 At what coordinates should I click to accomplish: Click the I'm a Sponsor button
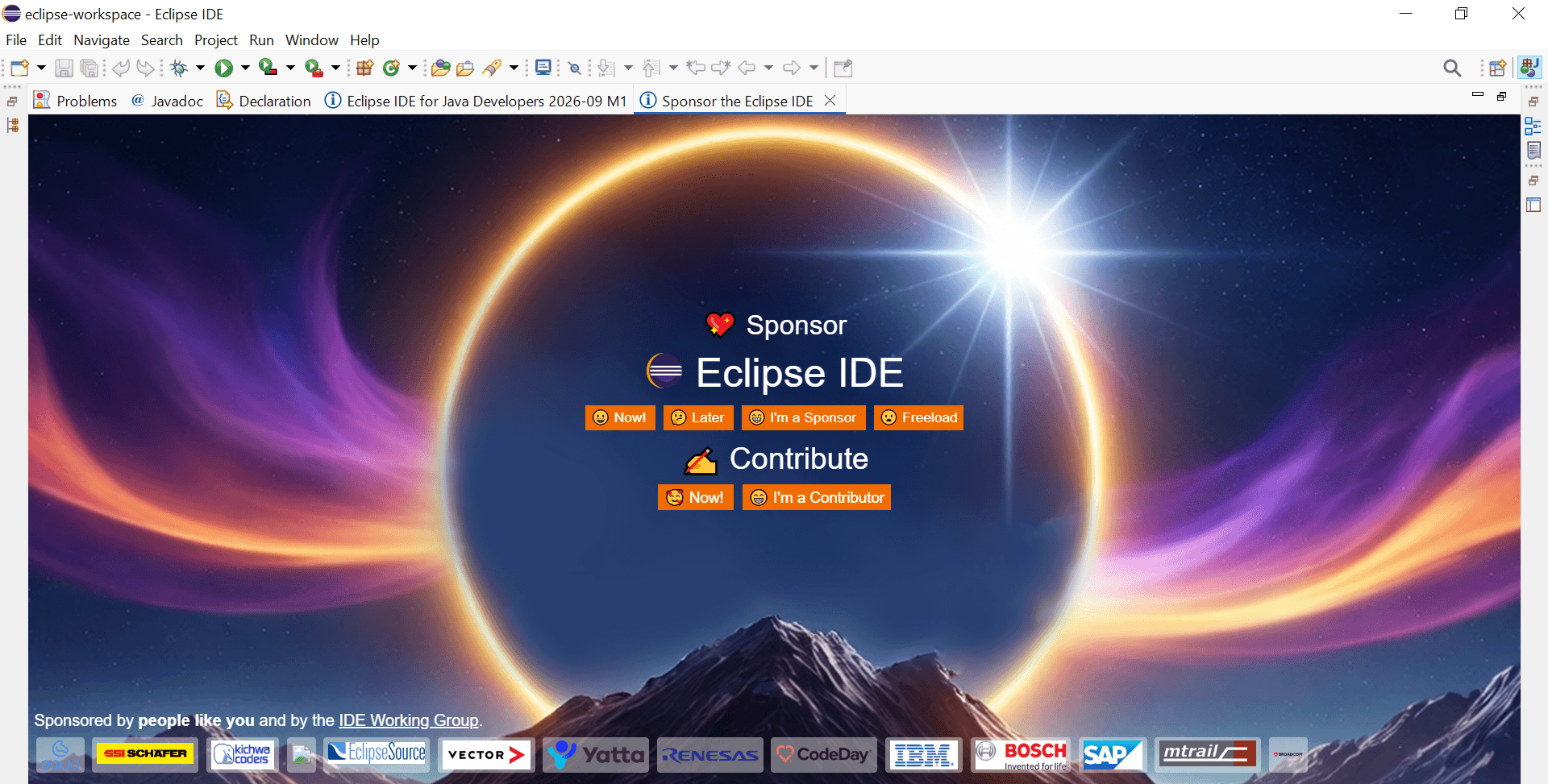(x=803, y=417)
